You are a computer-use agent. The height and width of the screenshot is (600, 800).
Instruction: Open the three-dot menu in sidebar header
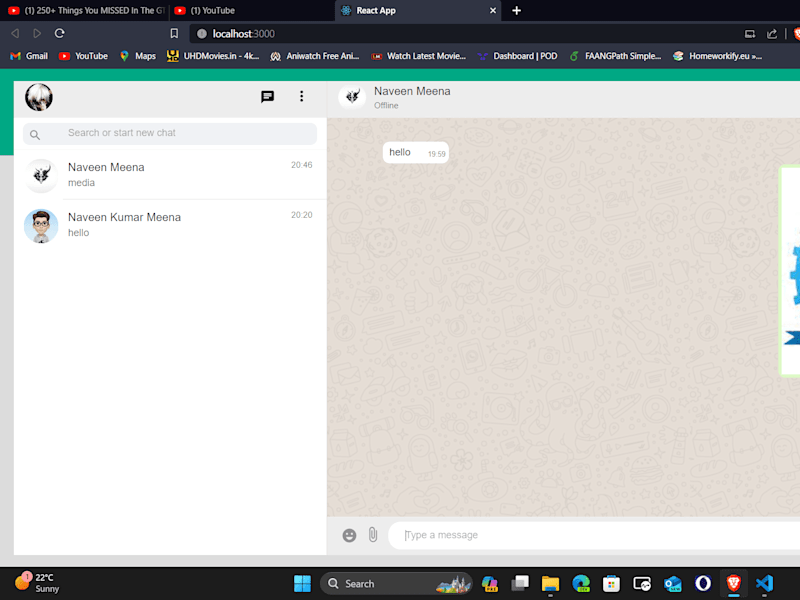302,96
